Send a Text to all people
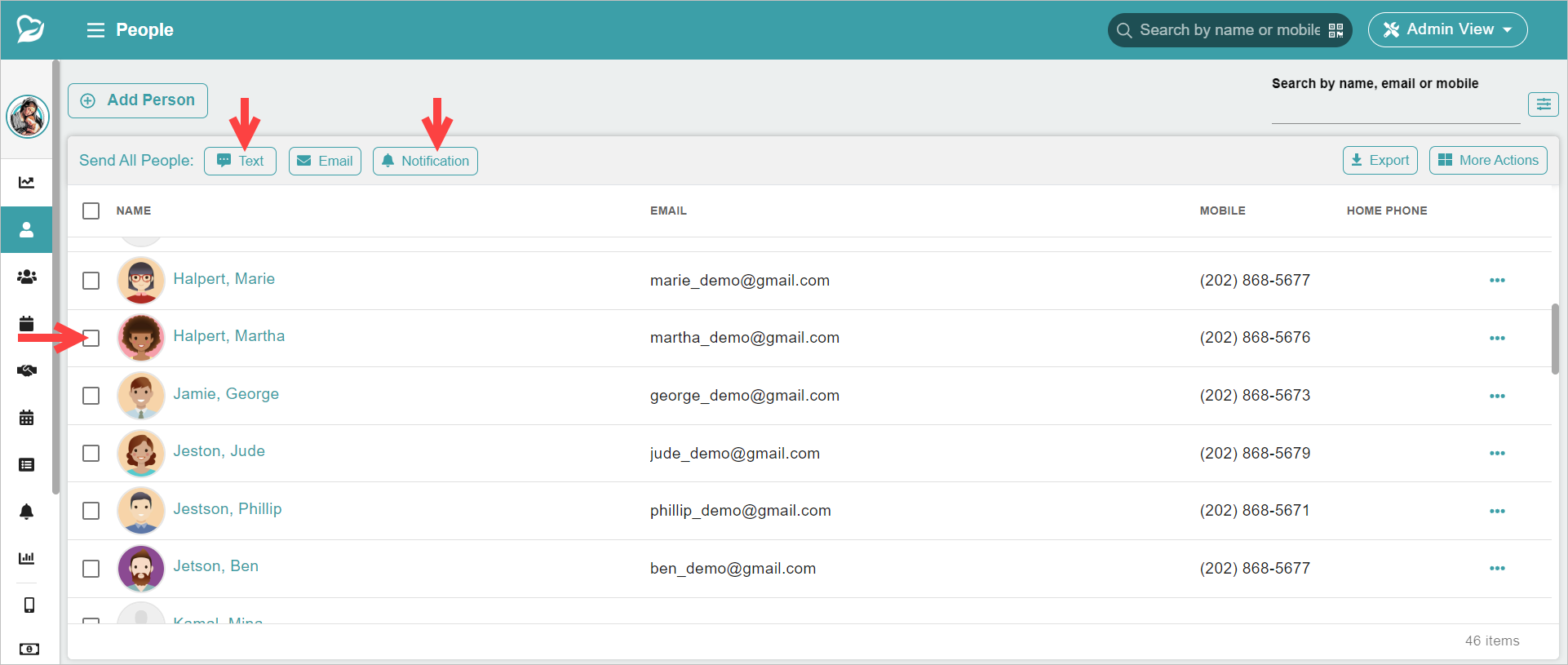Image resolution: width=1568 pixels, height=665 pixels. (x=240, y=161)
